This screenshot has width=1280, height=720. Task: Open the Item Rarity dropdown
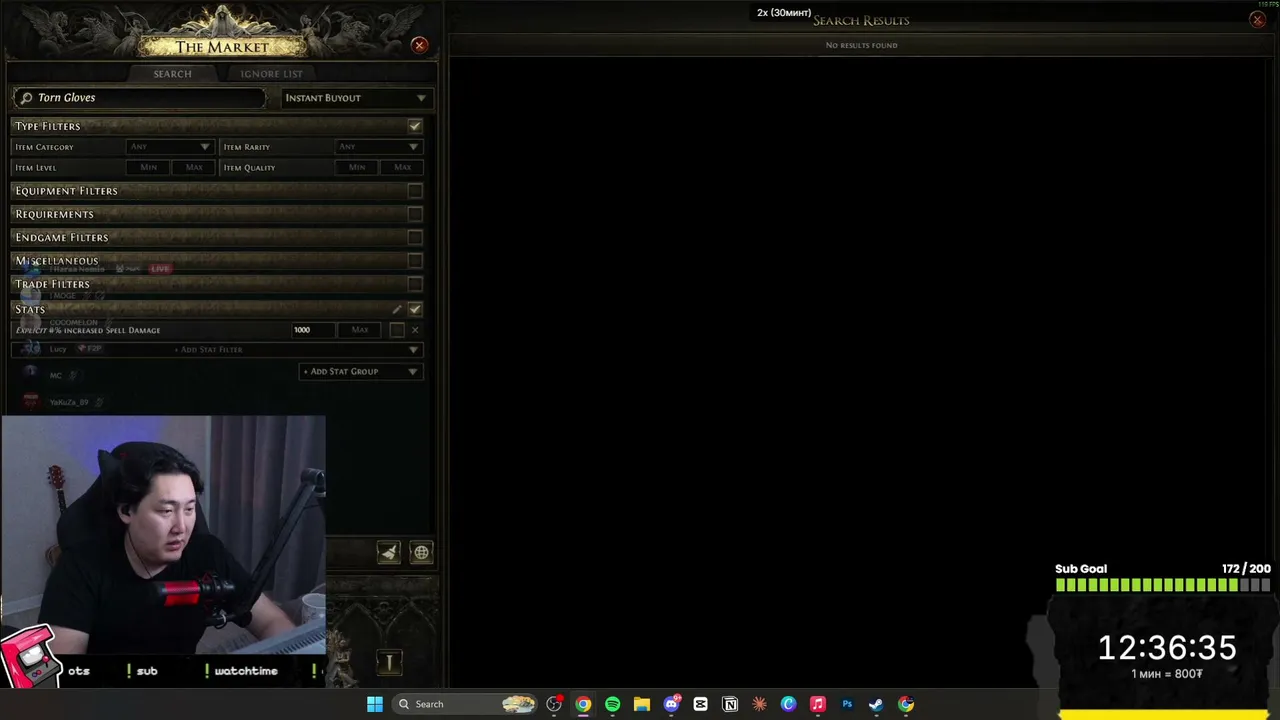pos(378,147)
